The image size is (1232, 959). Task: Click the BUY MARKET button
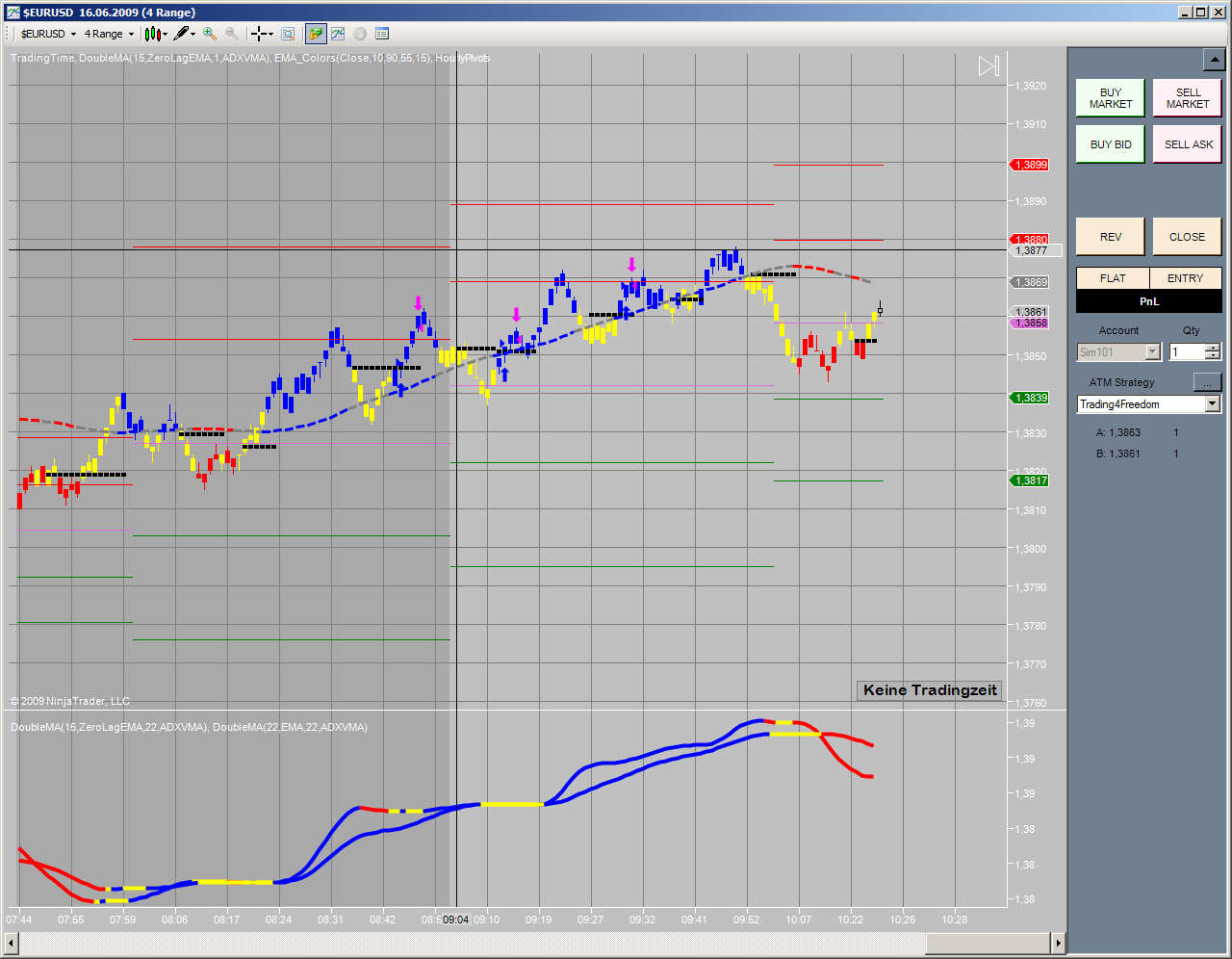(x=1111, y=98)
